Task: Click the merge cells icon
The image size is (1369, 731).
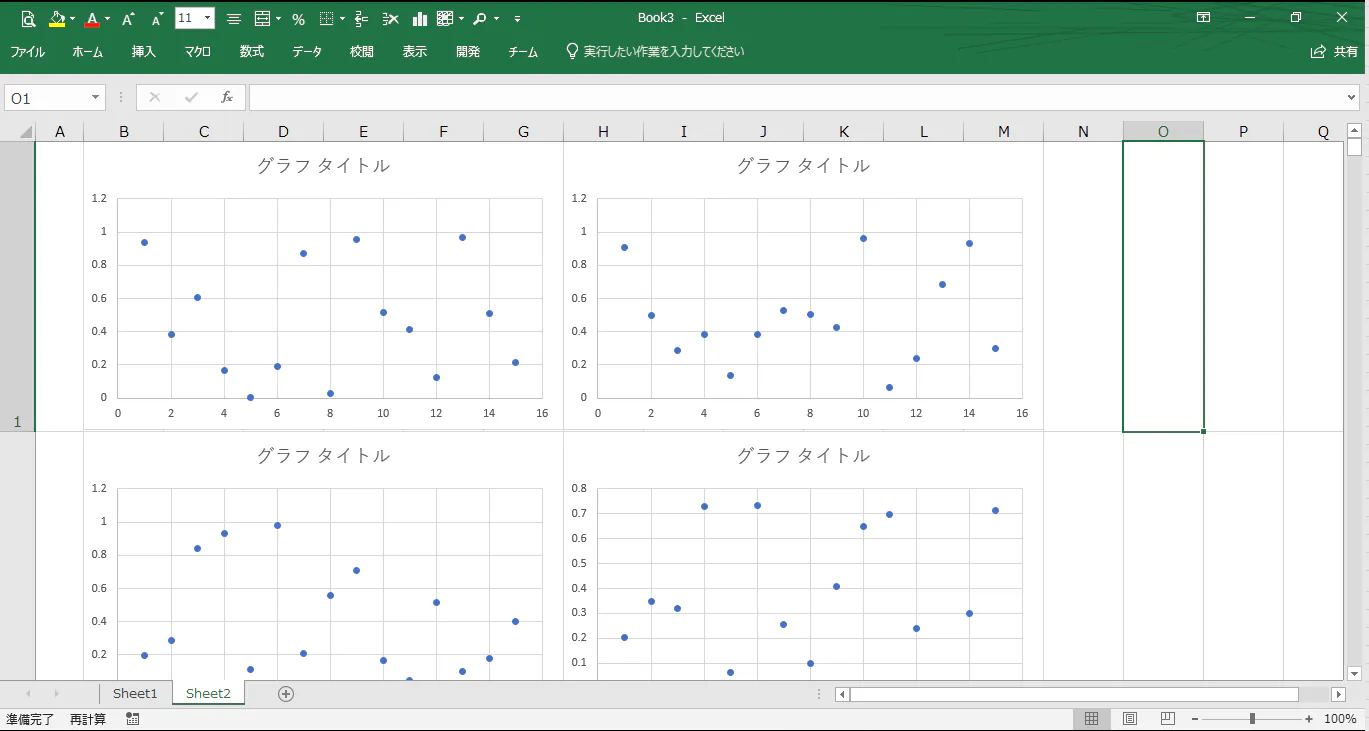Action: 262,18
